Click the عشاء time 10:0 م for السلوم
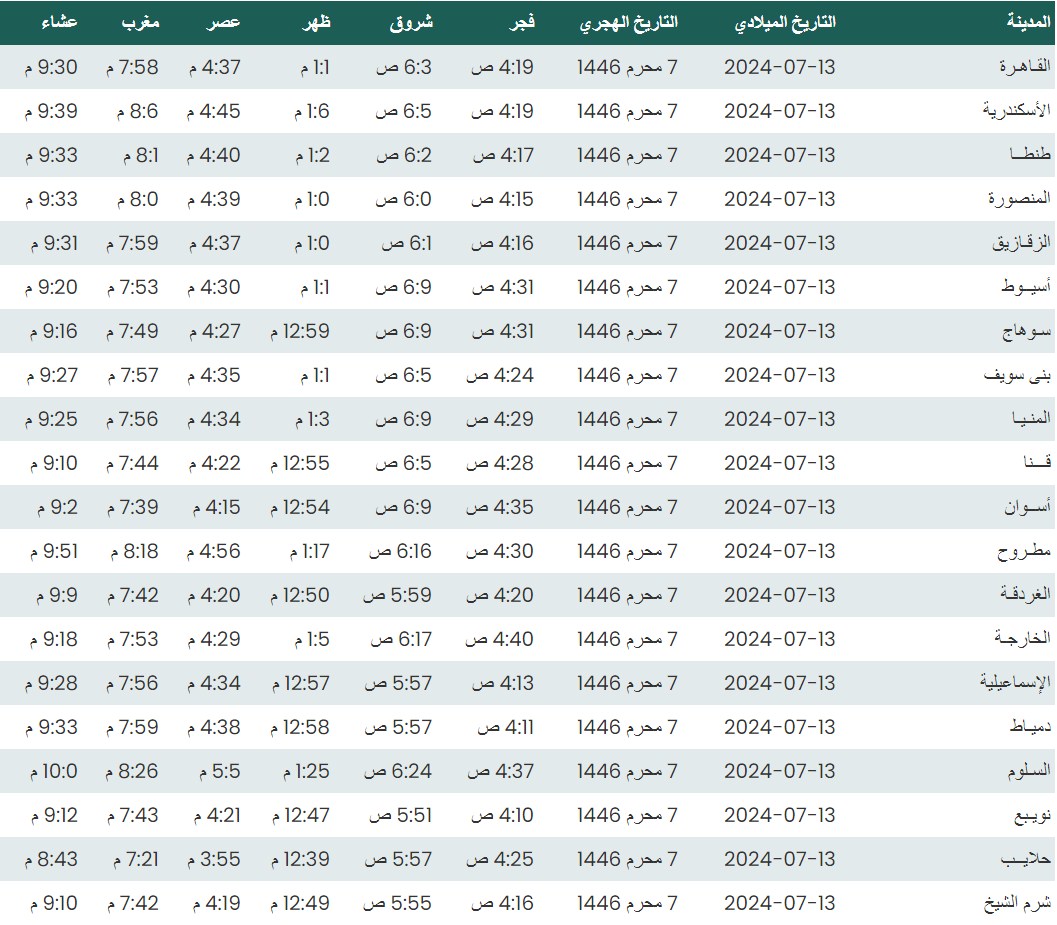The image size is (1057, 925). (x=54, y=771)
